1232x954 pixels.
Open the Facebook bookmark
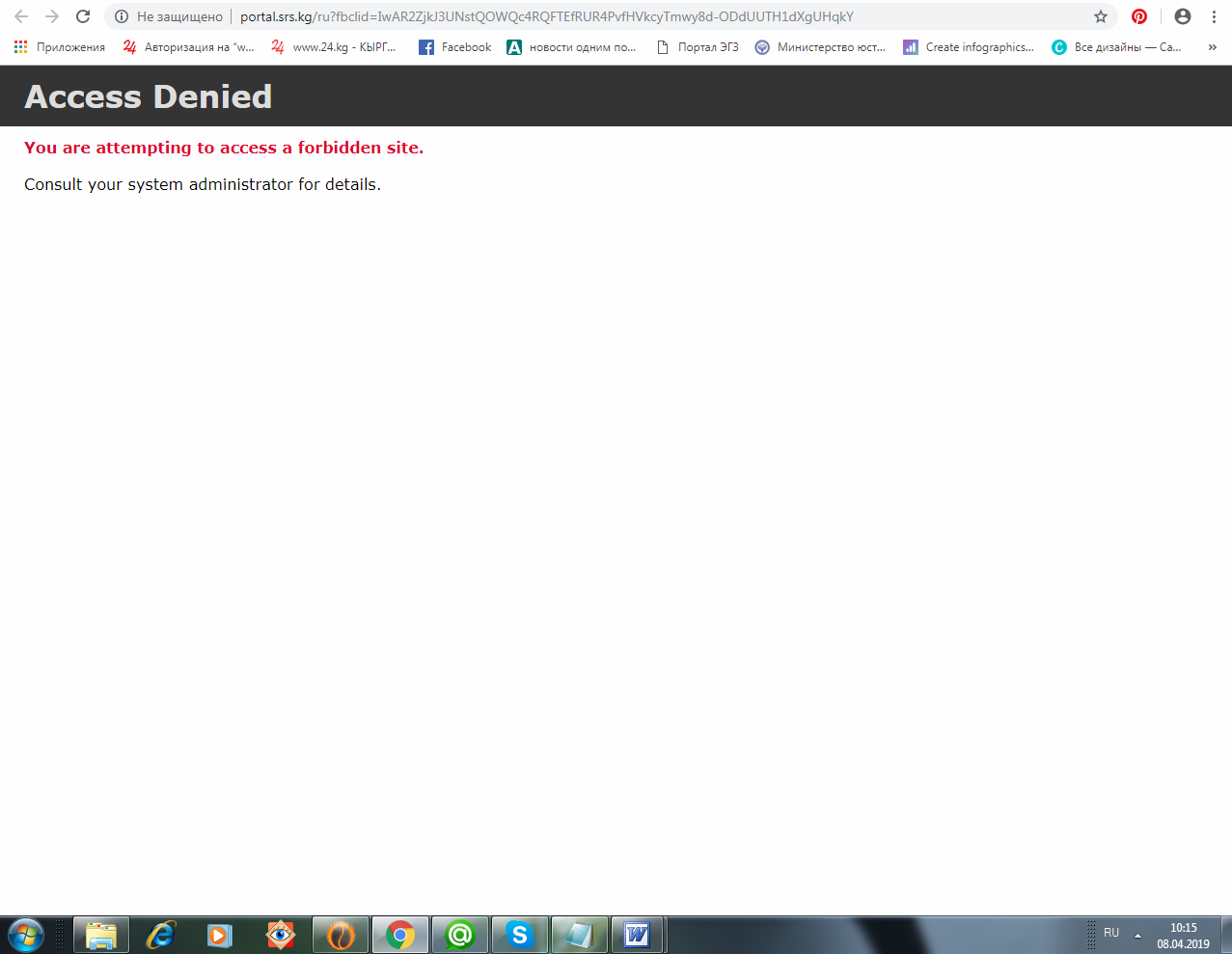pyautogui.click(x=455, y=47)
